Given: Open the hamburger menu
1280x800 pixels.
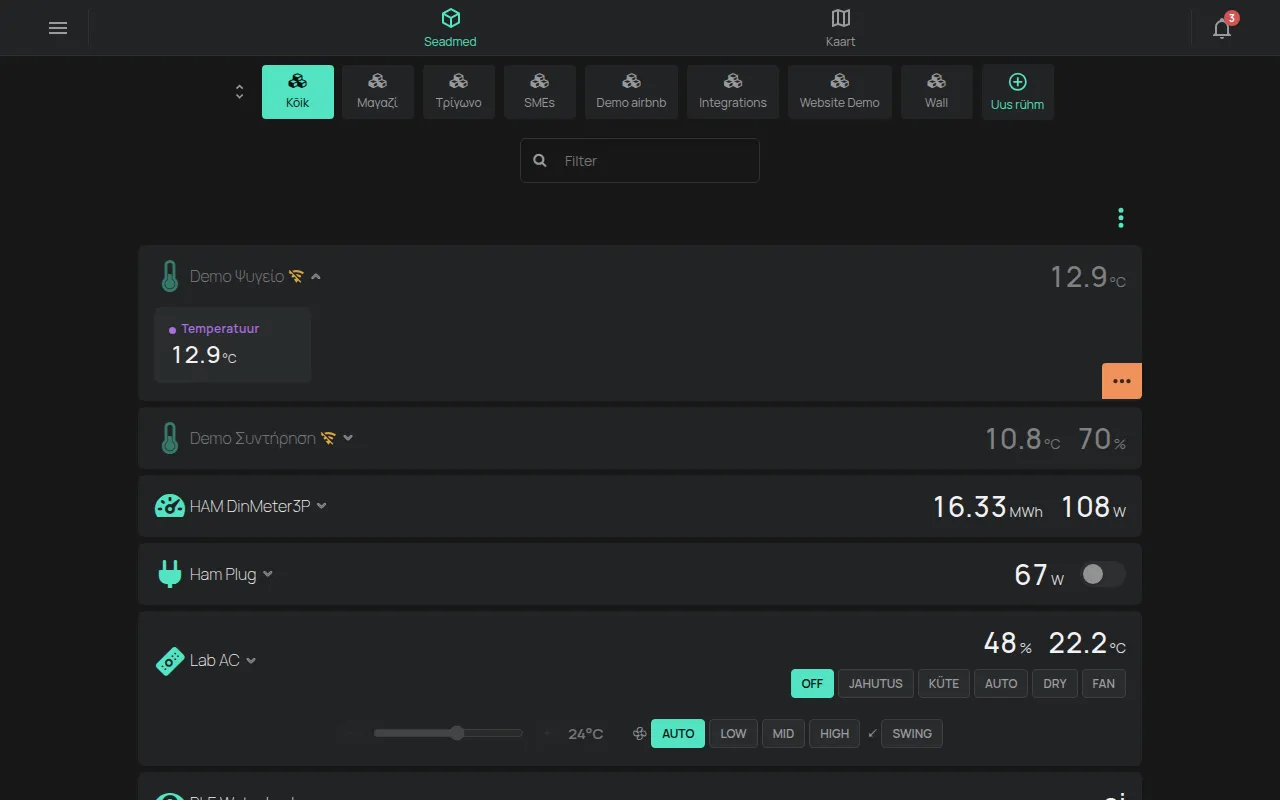Looking at the screenshot, I should (x=58, y=28).
